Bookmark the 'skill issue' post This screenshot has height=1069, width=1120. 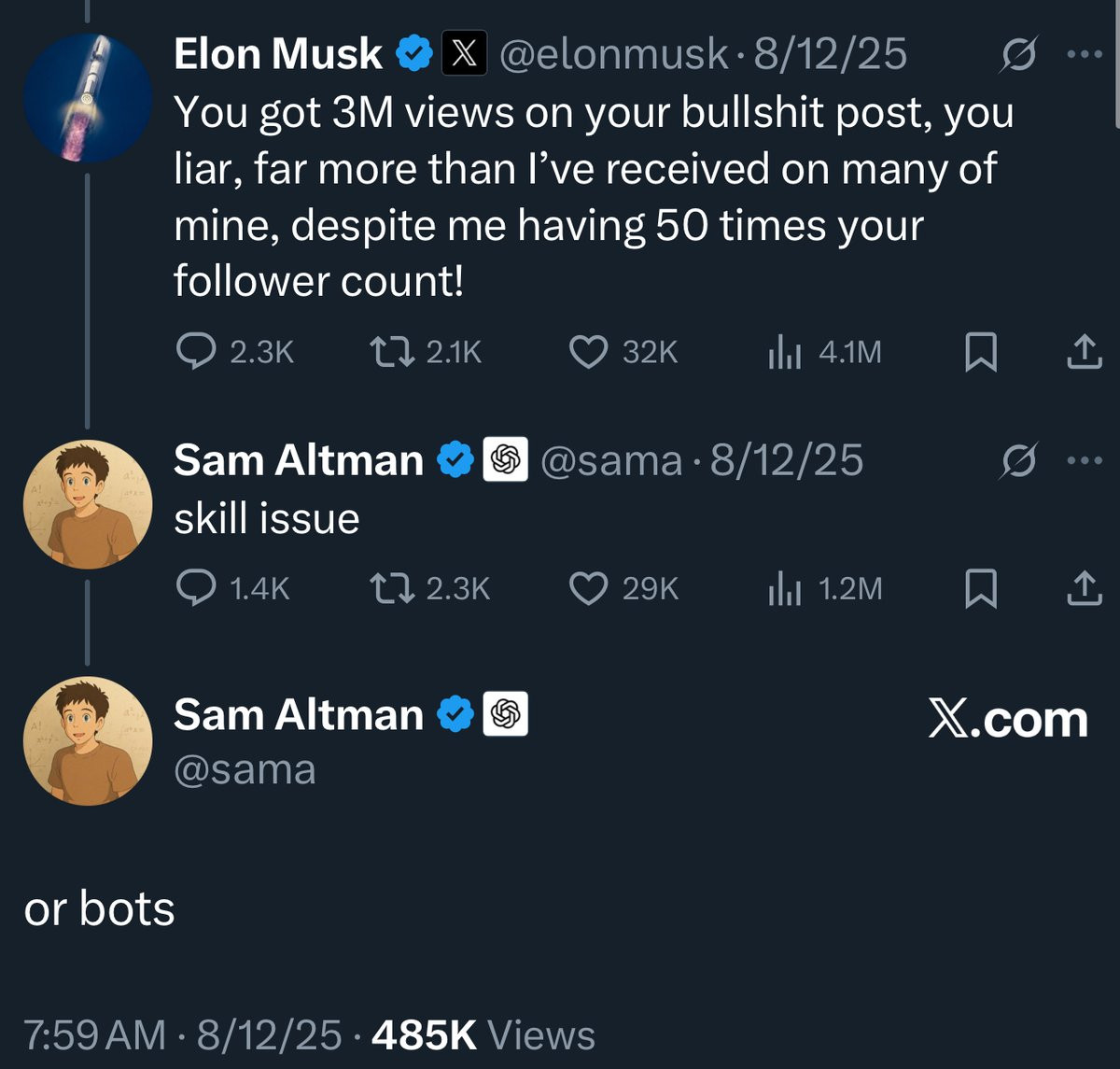(980, 589)
